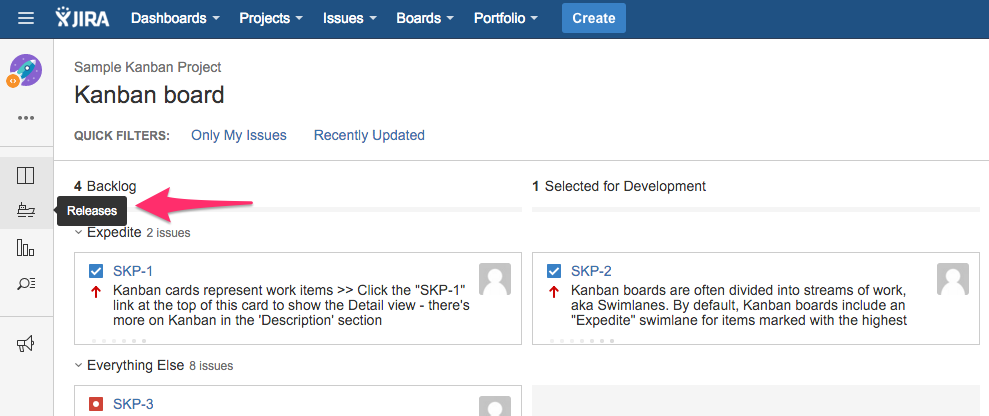Open the Boards dropdown menu
The image size is (989, 416).
[x=425, y=18]
